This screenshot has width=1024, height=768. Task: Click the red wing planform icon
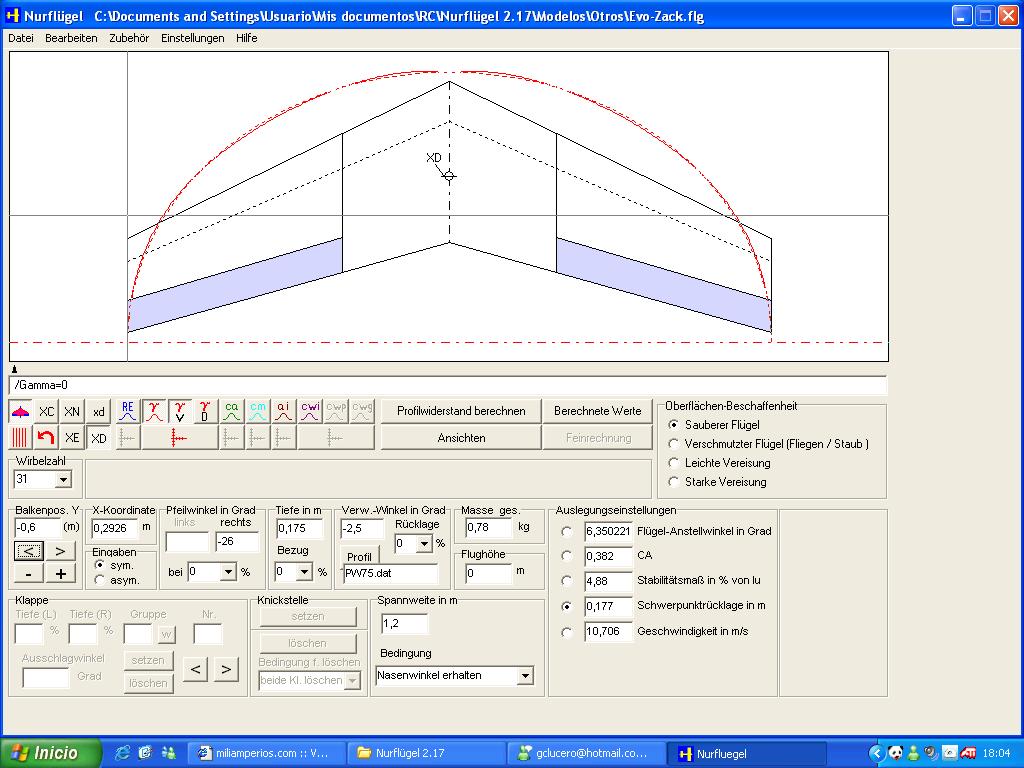click(x=20, y=412)
